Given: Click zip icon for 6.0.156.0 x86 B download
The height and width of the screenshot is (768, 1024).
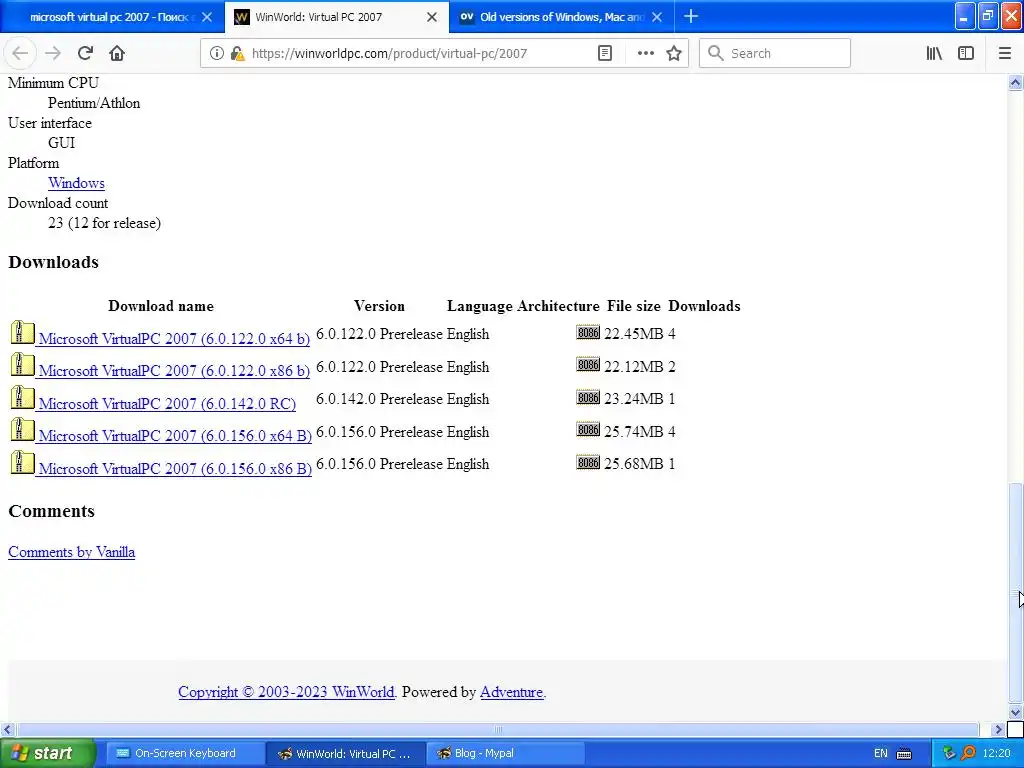Looking at the screenshot, I should click(22, 462).
